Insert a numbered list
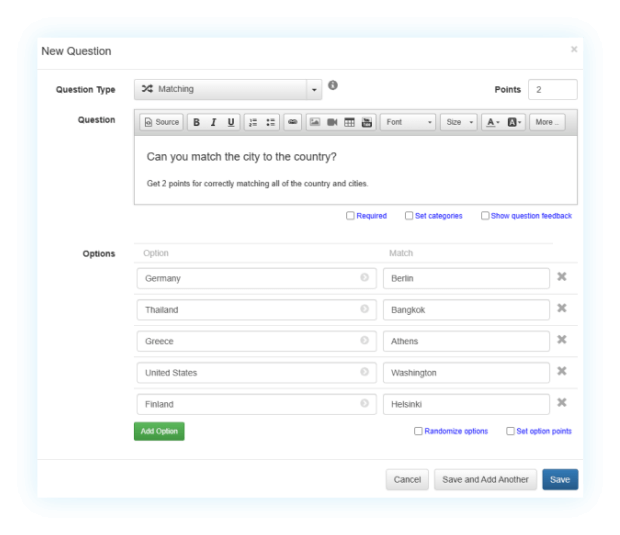 253,122
